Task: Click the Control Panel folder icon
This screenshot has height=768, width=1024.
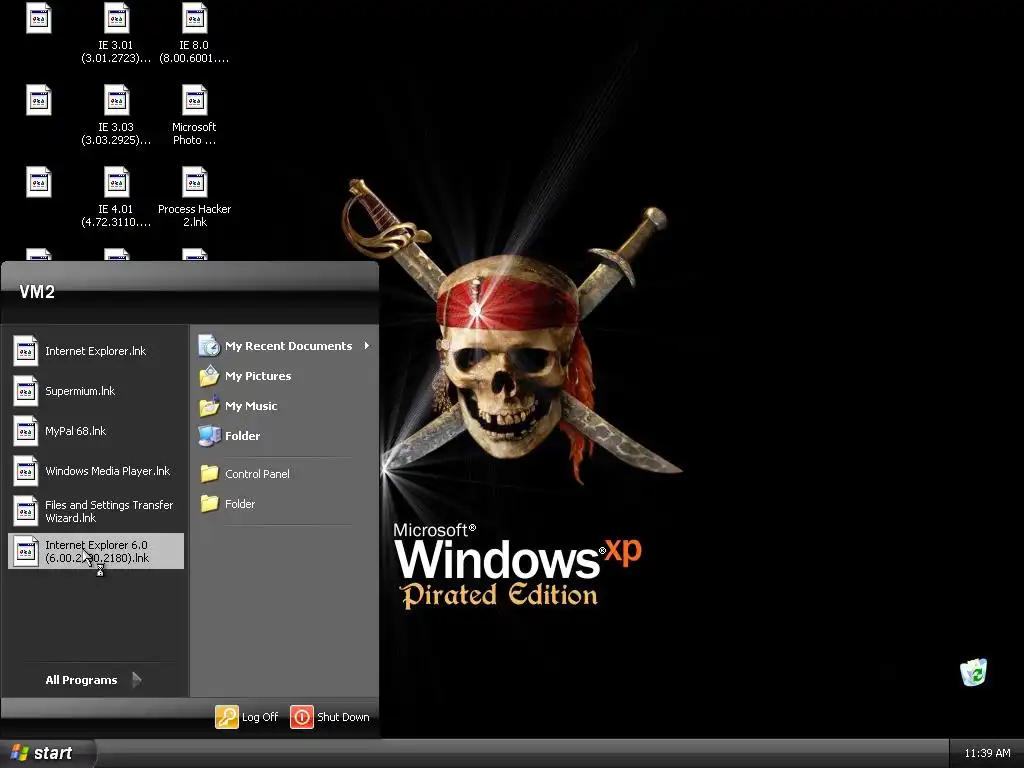Action: [209, 473]
